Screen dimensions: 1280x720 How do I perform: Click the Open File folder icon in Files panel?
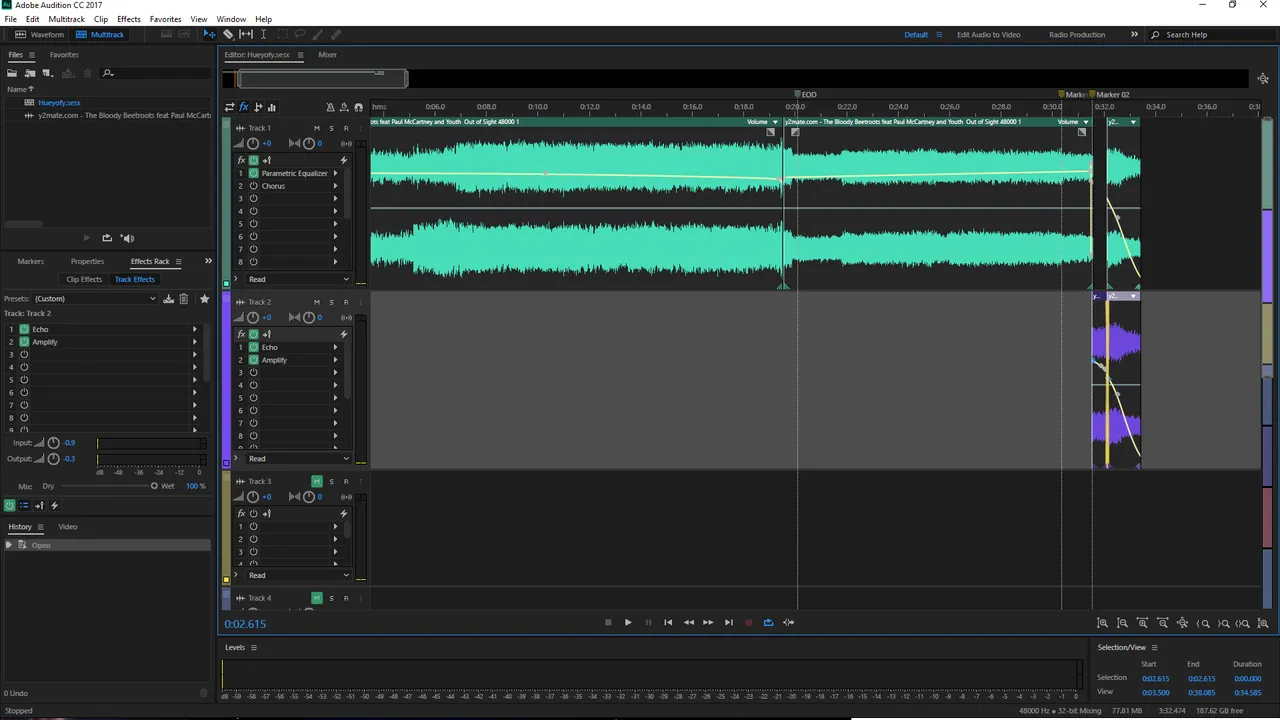point(12,73)
